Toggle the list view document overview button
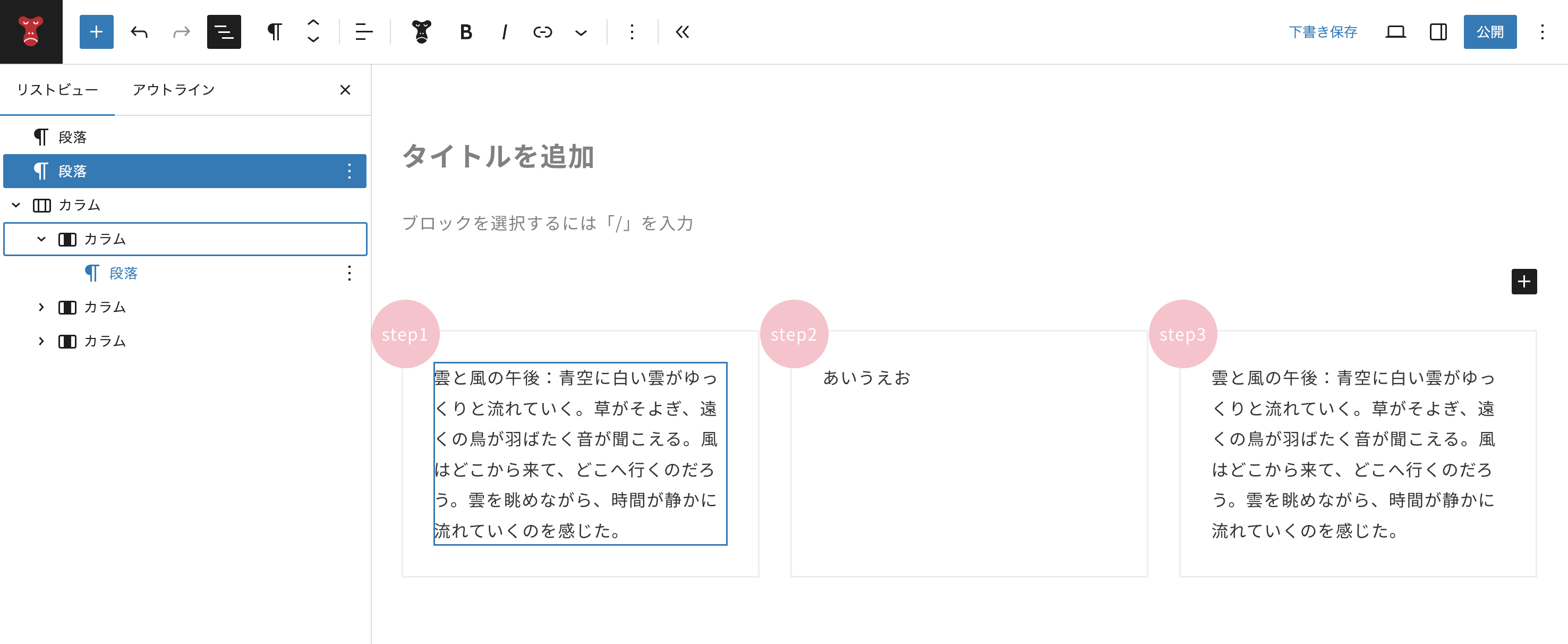 [224, 32]
